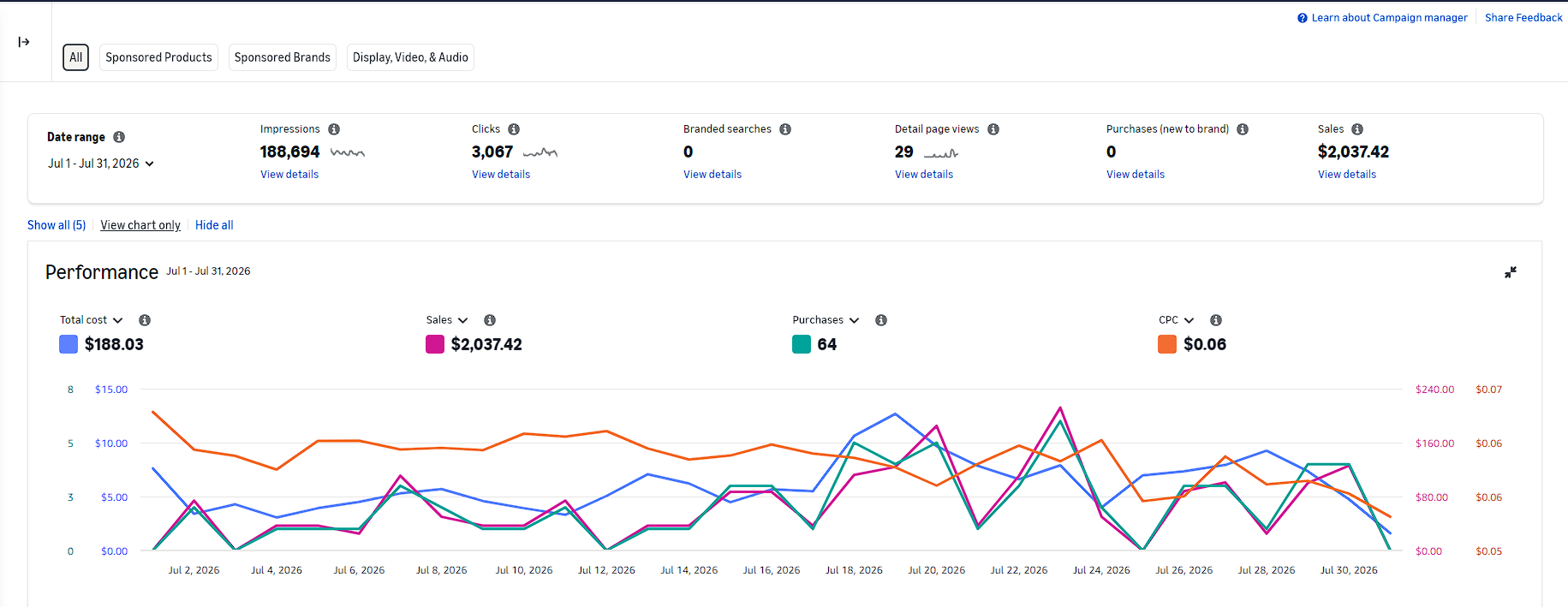
Task: Click the info icon beside the Sales chart metric
Action: [490, 320]
